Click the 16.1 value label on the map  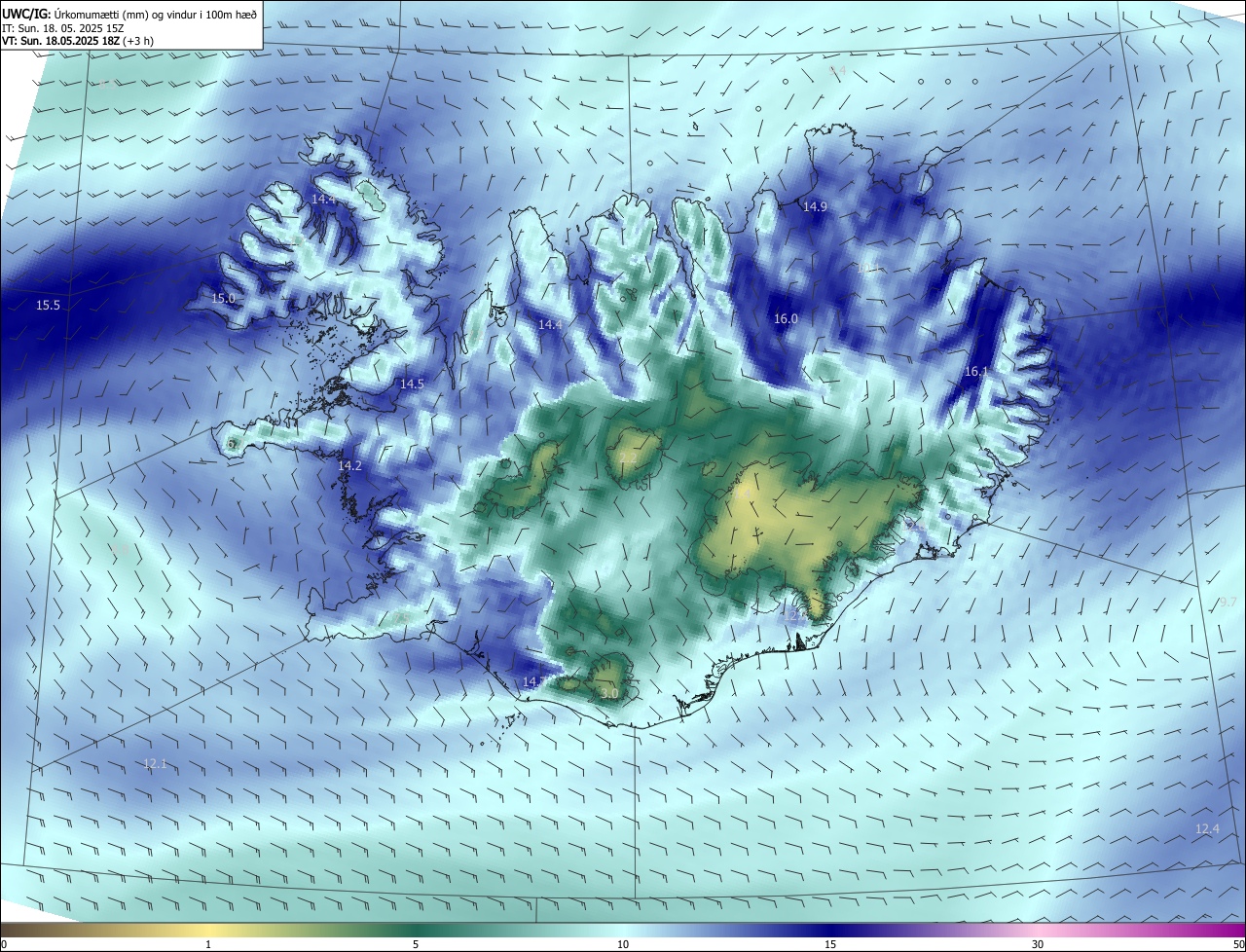coord(976,372)
